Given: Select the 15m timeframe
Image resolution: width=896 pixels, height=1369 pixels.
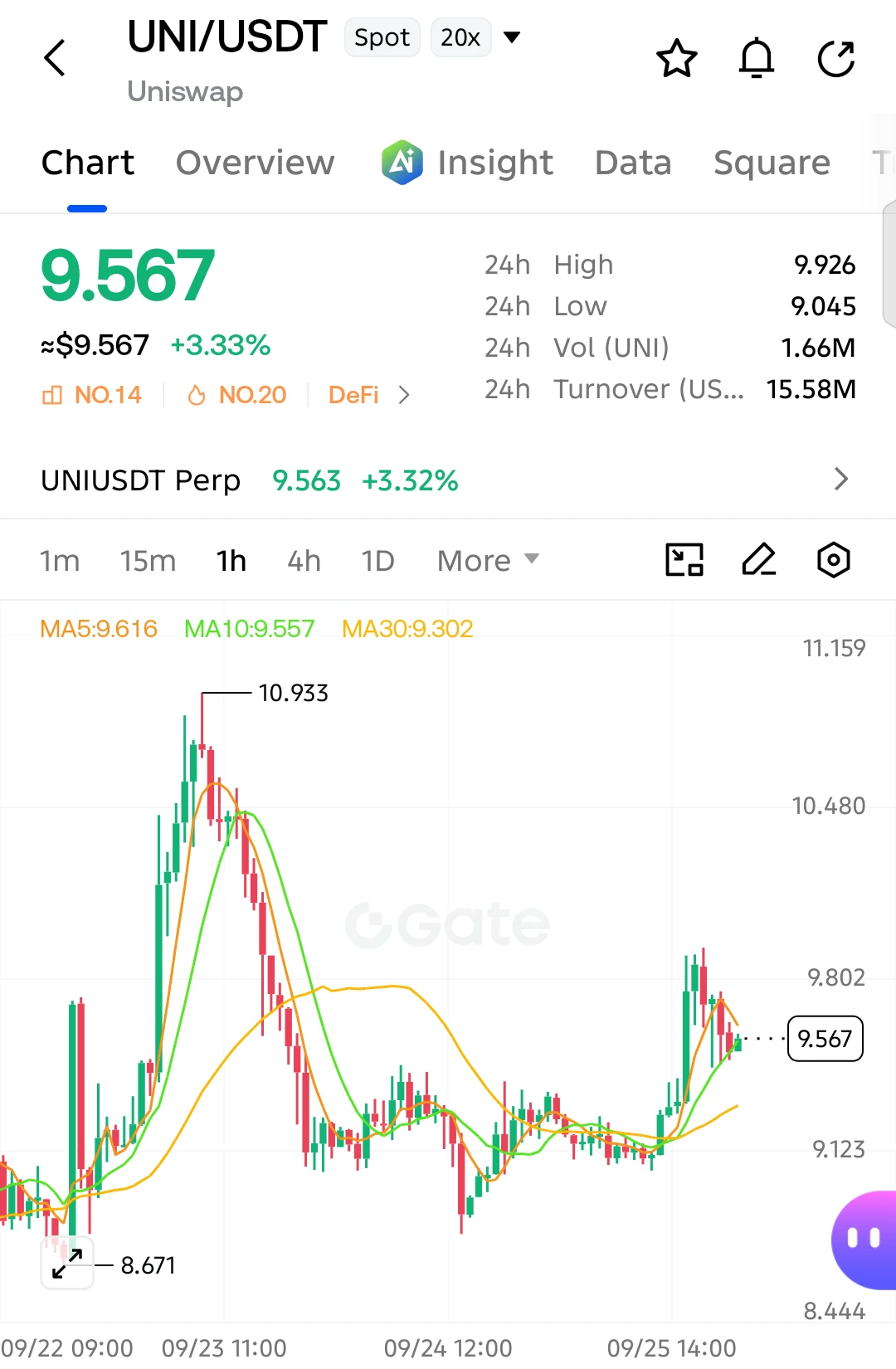Looking at the screenshot, I should [148, 561].
